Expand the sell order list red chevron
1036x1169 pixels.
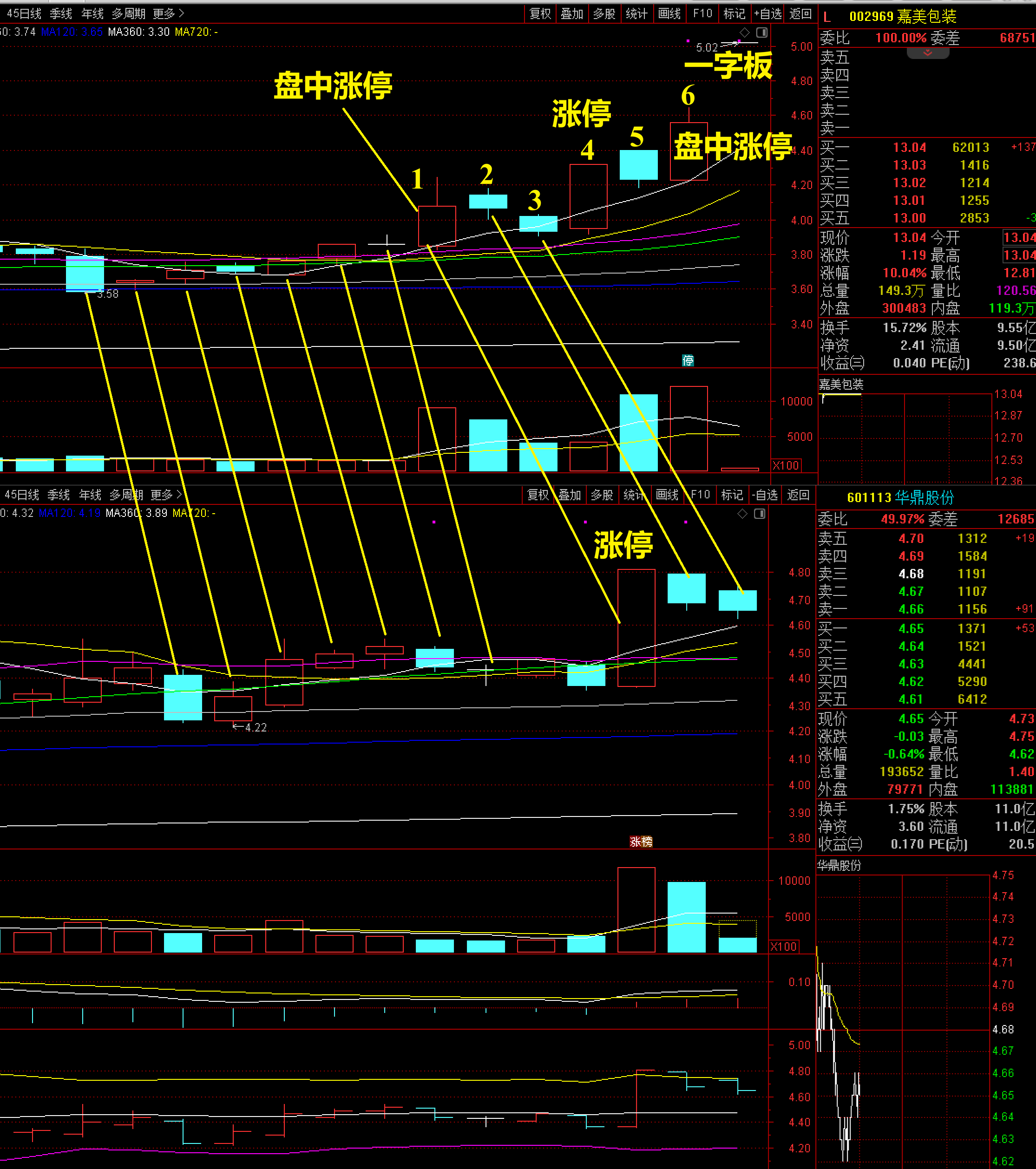[x=927, y=53]
